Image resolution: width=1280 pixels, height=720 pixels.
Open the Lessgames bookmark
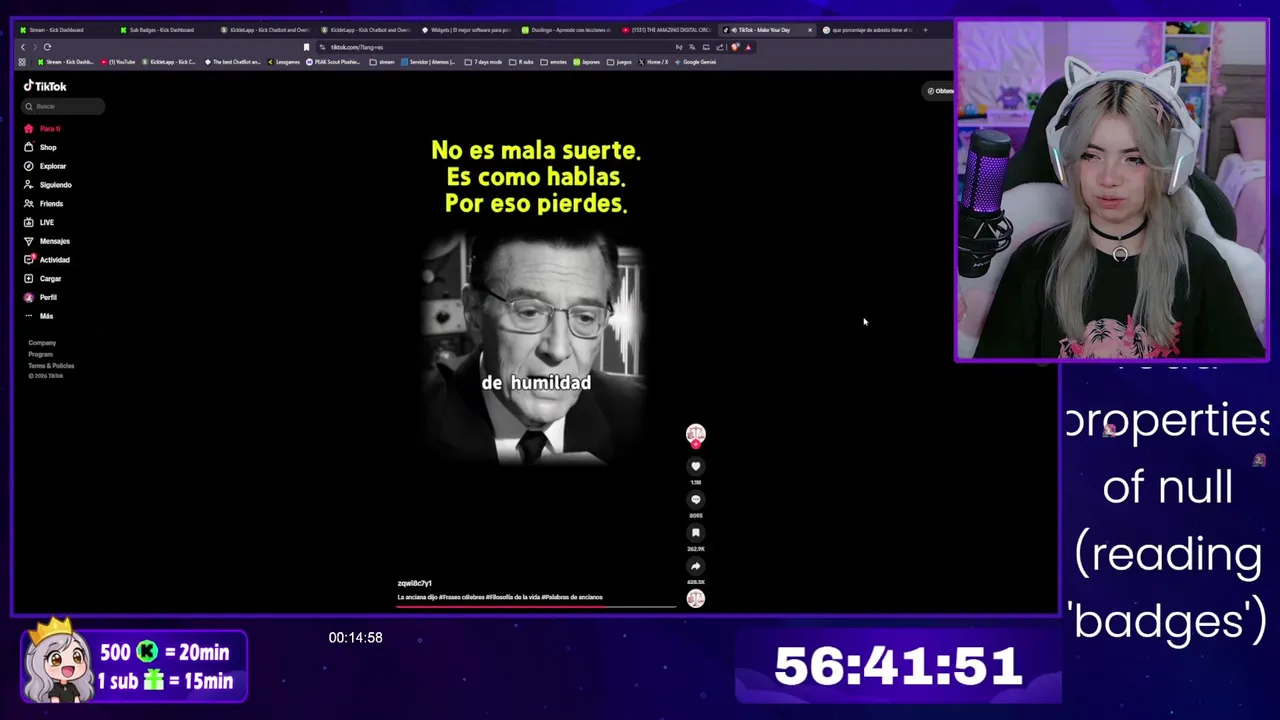tap(284, 62)
